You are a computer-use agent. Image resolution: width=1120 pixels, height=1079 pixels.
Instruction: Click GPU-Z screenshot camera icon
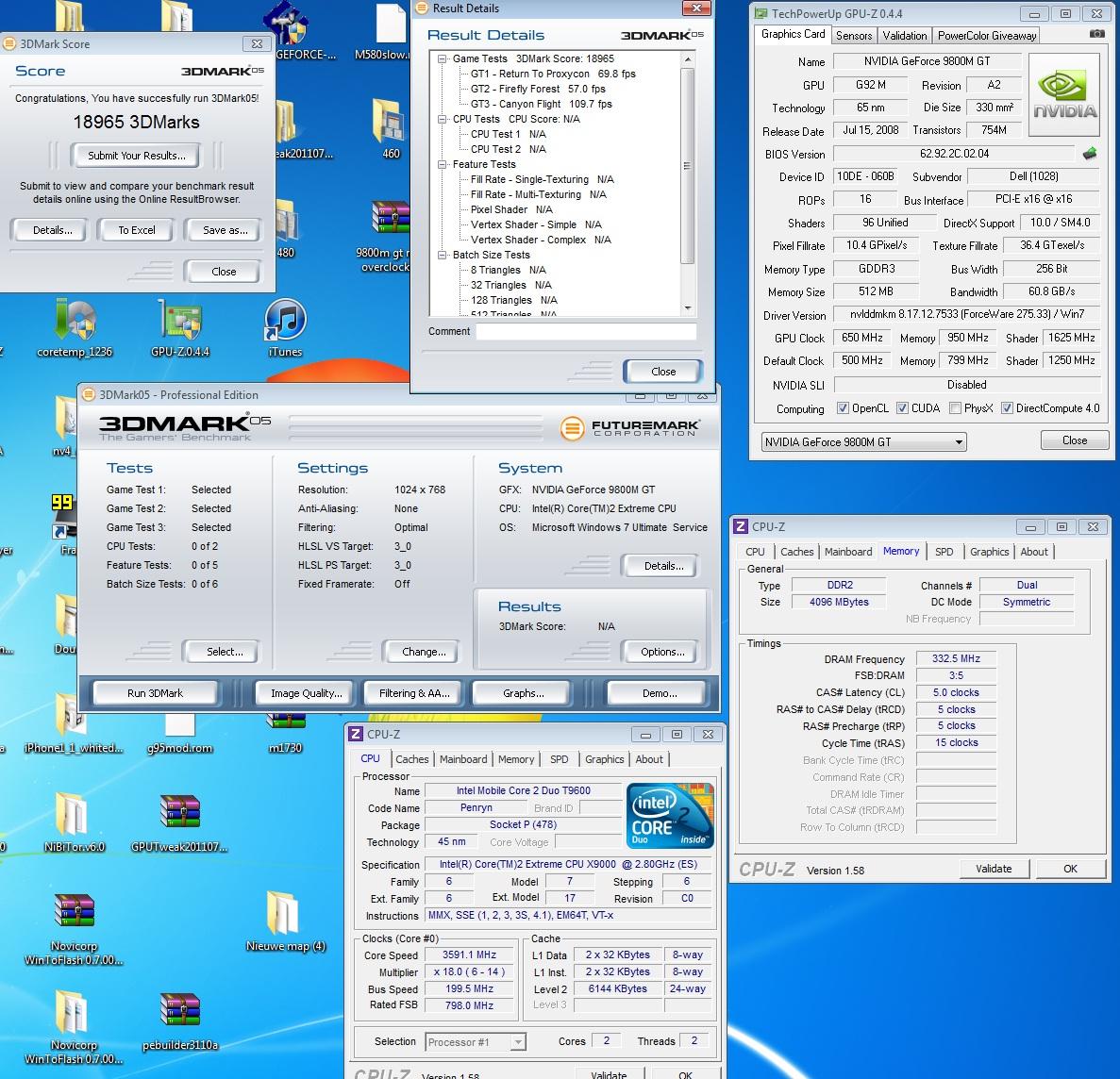(1096, 34)
